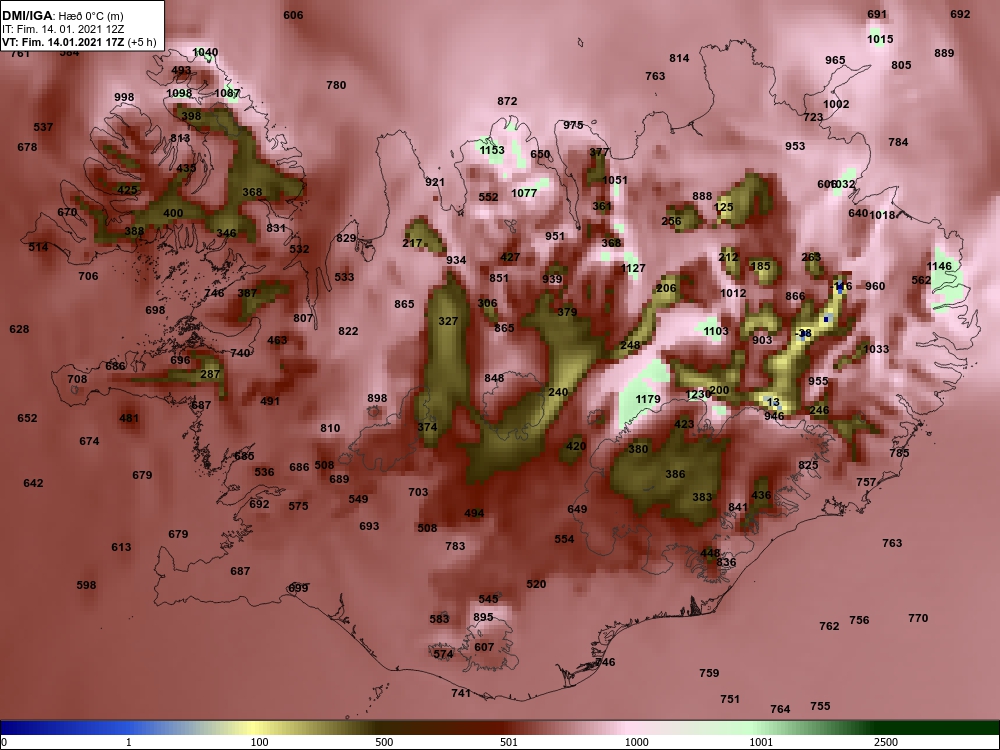
Task: Click the map value '374'
Action: [427, 427]
